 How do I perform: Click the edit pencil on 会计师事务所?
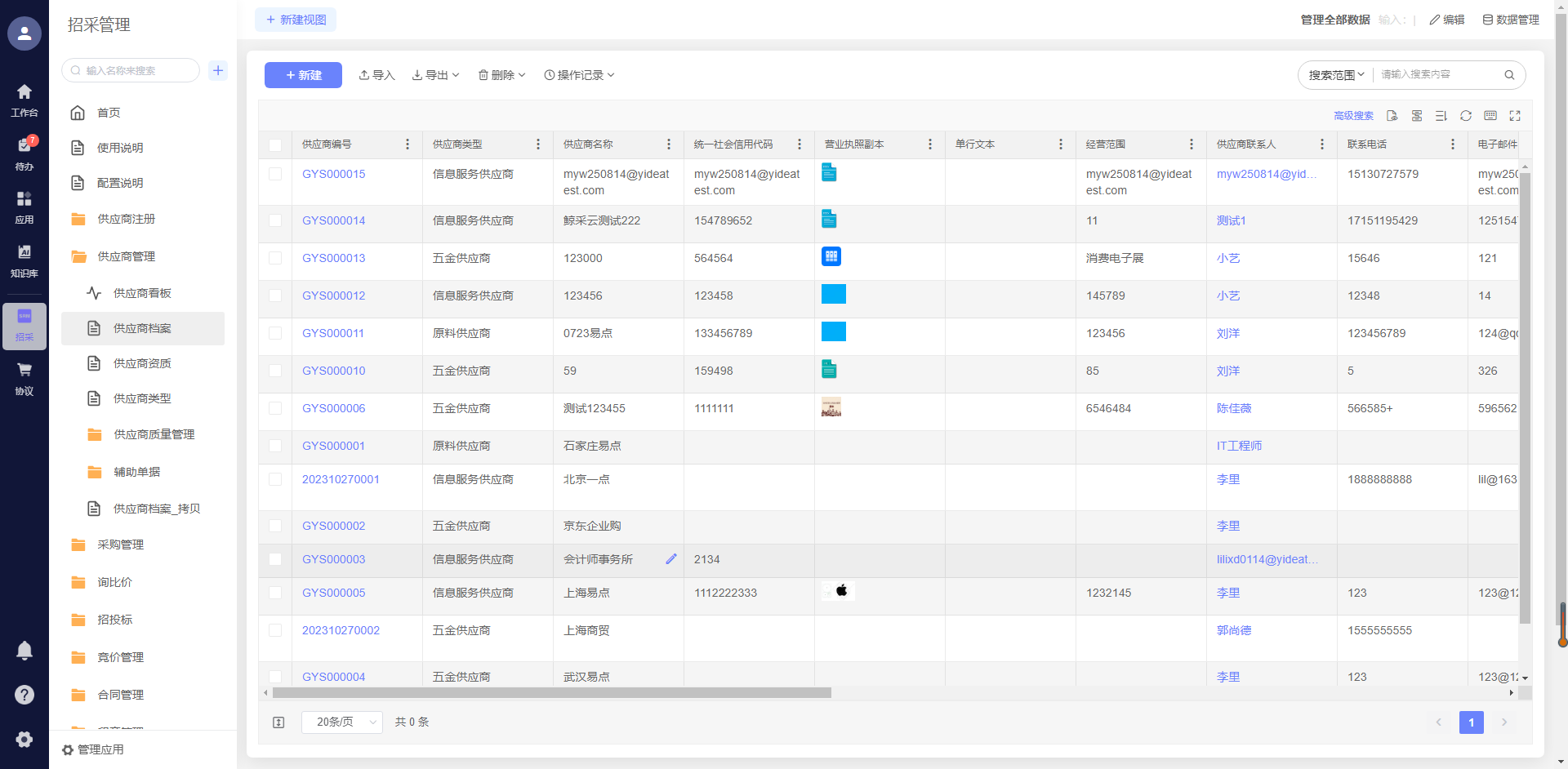(671, 559)
